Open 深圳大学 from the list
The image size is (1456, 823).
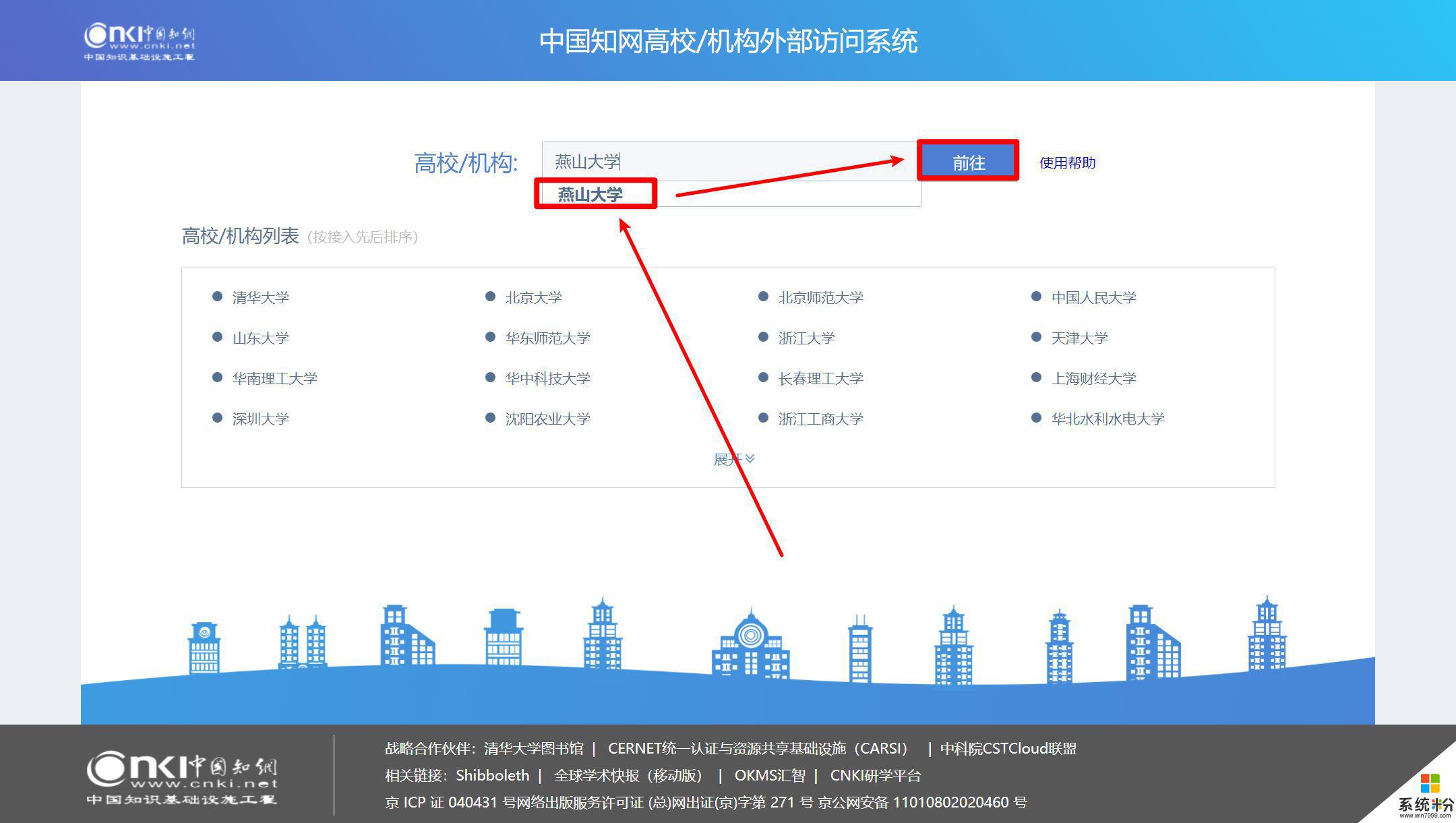(x=260, y=419)
